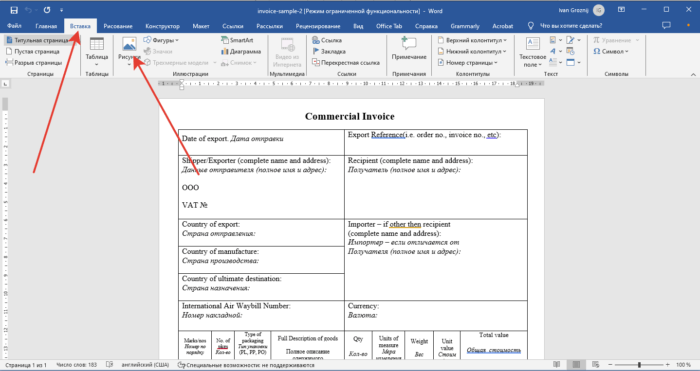700x371 pixels.
Task: Open the Файл tab
Action: (x=14, y=26)
